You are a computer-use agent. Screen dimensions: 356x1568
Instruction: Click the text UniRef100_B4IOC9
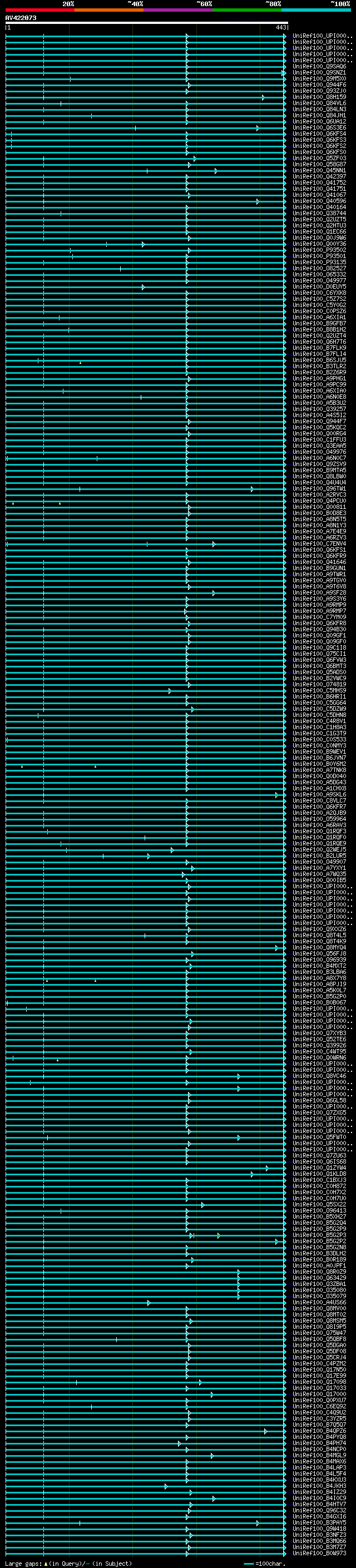coord(319,1498)
